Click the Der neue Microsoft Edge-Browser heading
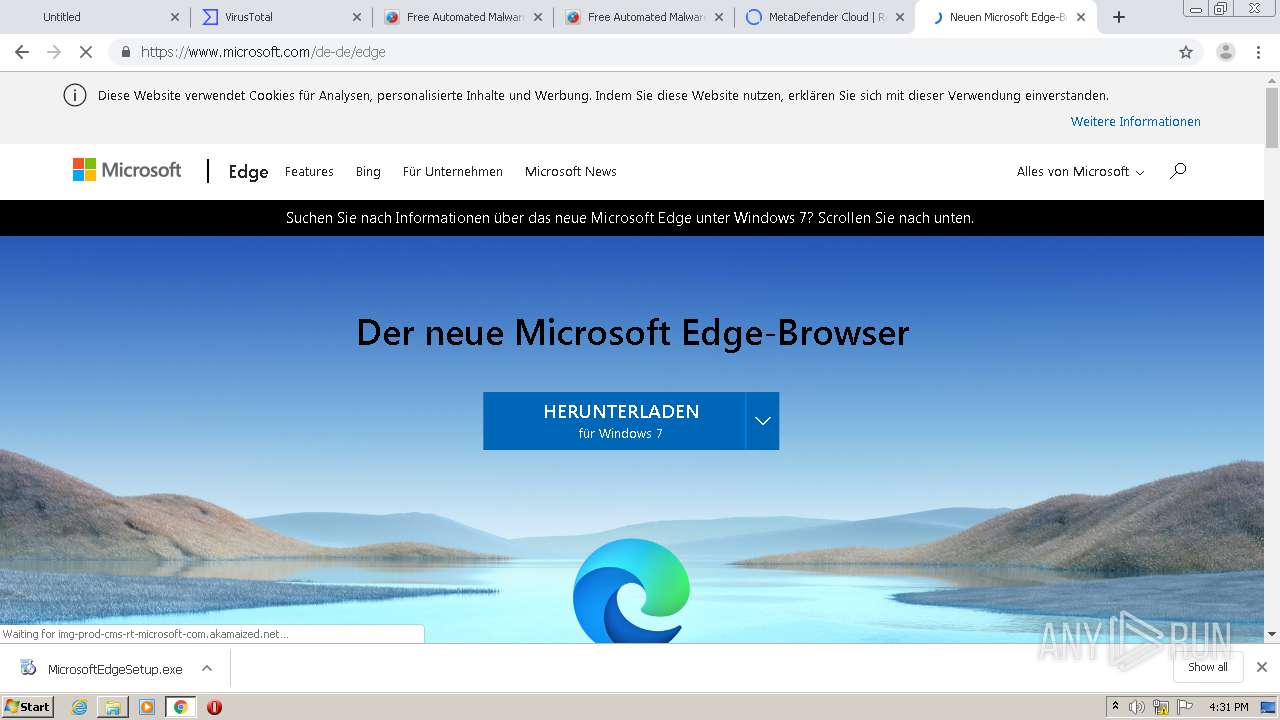The width and height of the screenshot is (1280, 720). coord(633,333)
